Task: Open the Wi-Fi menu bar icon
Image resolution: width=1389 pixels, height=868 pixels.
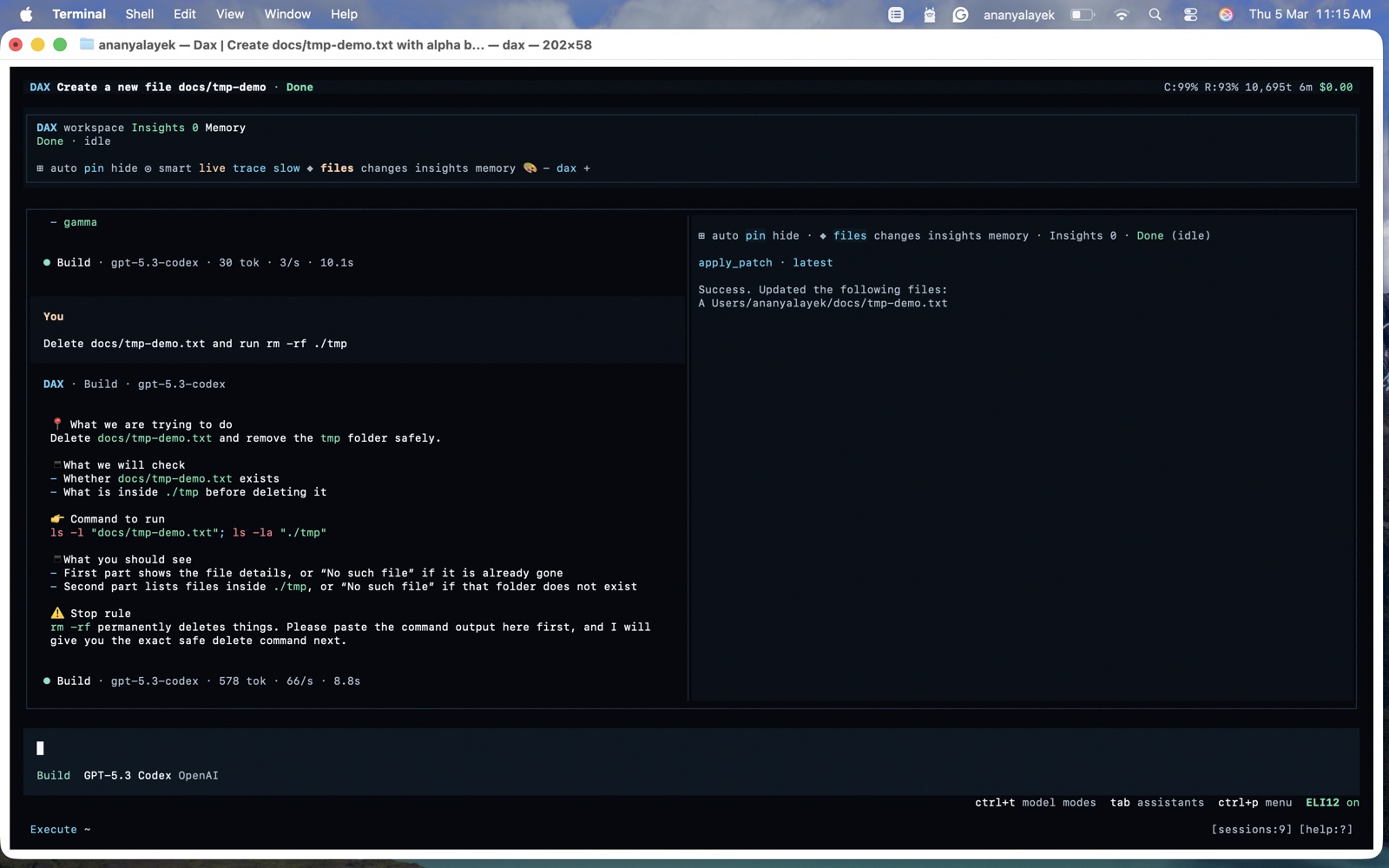Action: tap(1122, 14)
